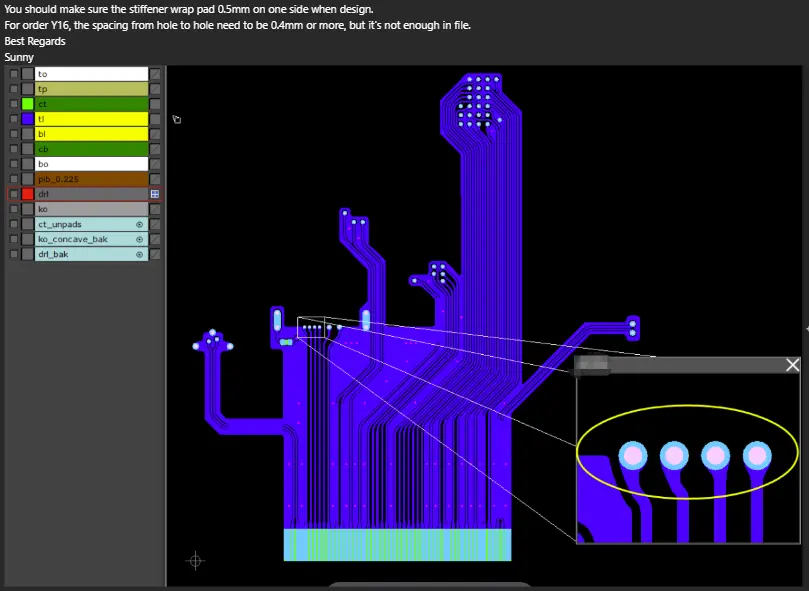Viewport: 809px width, 591px height.
Task: Select the 'bo' layer name row
Action: tap(91, 164)
